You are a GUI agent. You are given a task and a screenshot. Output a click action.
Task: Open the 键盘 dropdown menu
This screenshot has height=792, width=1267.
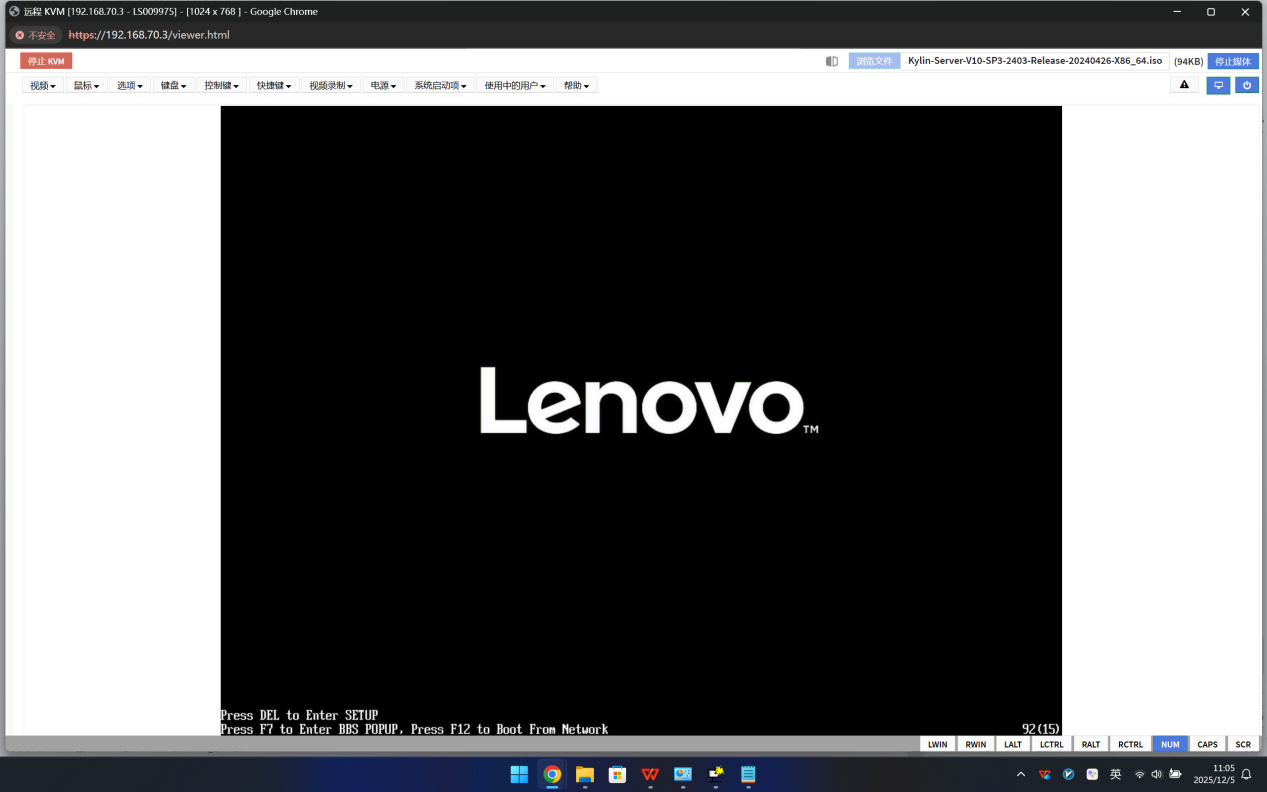point(173,86)
